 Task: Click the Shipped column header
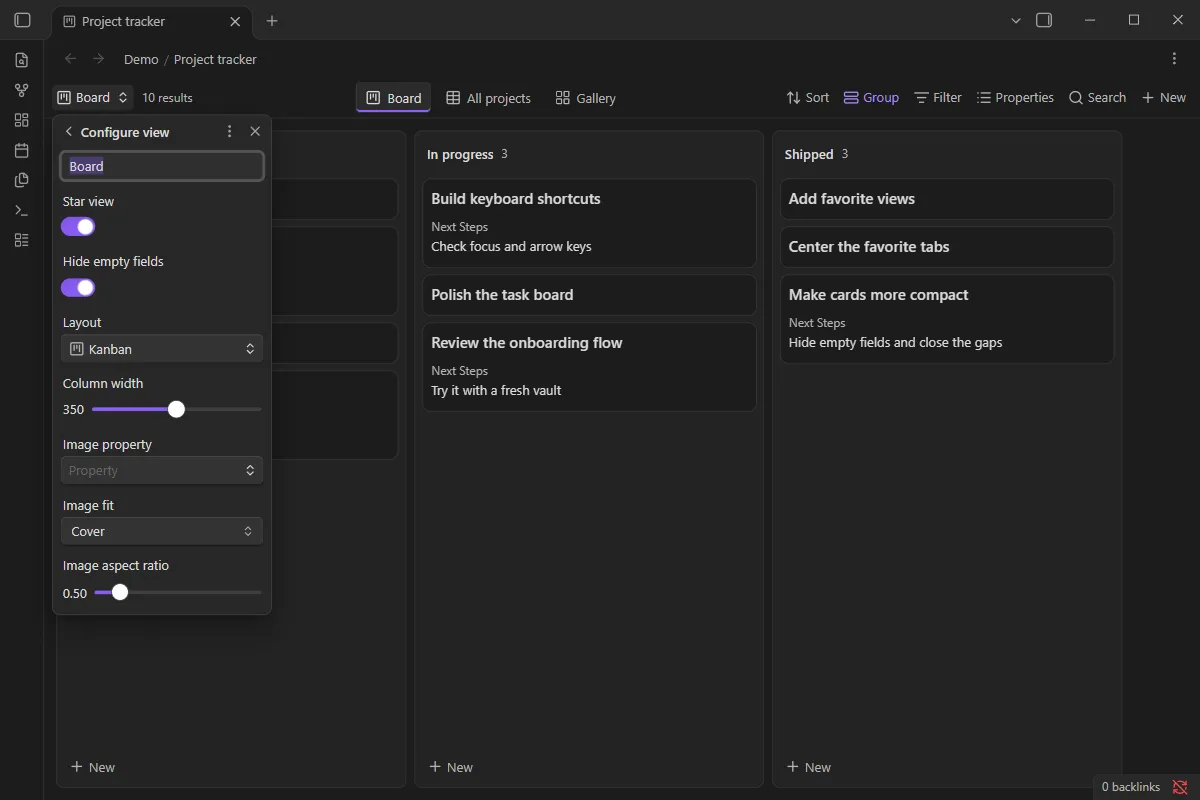coord(809,154)
